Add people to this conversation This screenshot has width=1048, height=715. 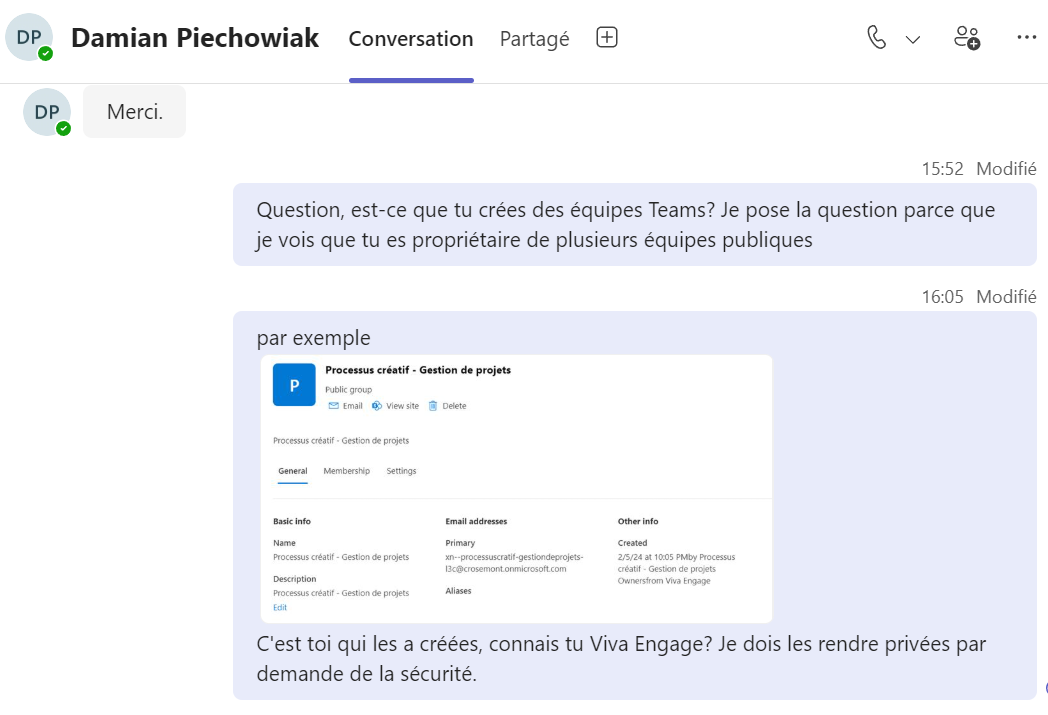(967, 38)
